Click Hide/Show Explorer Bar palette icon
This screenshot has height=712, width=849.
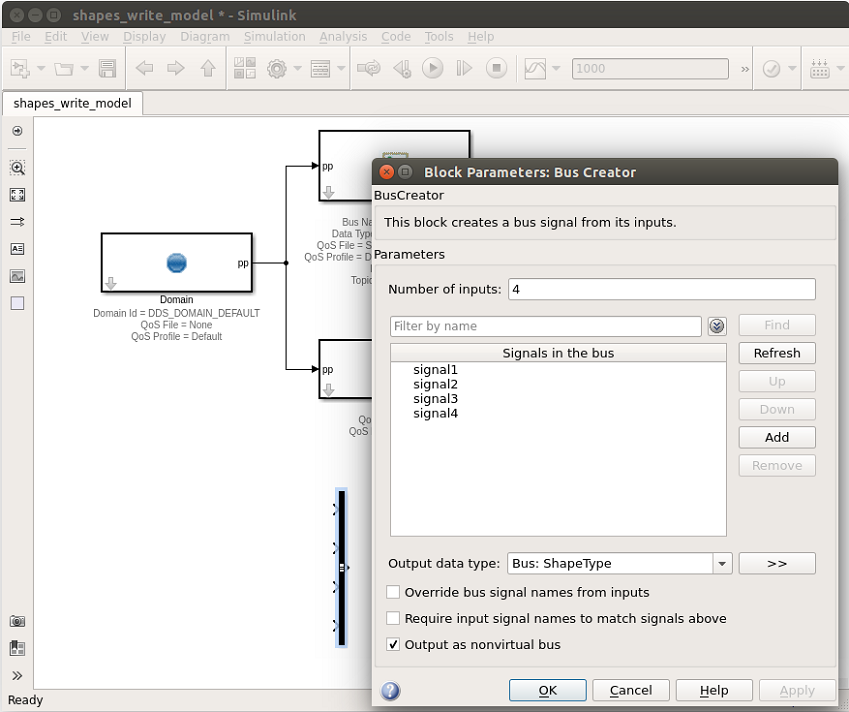[17, 131]
